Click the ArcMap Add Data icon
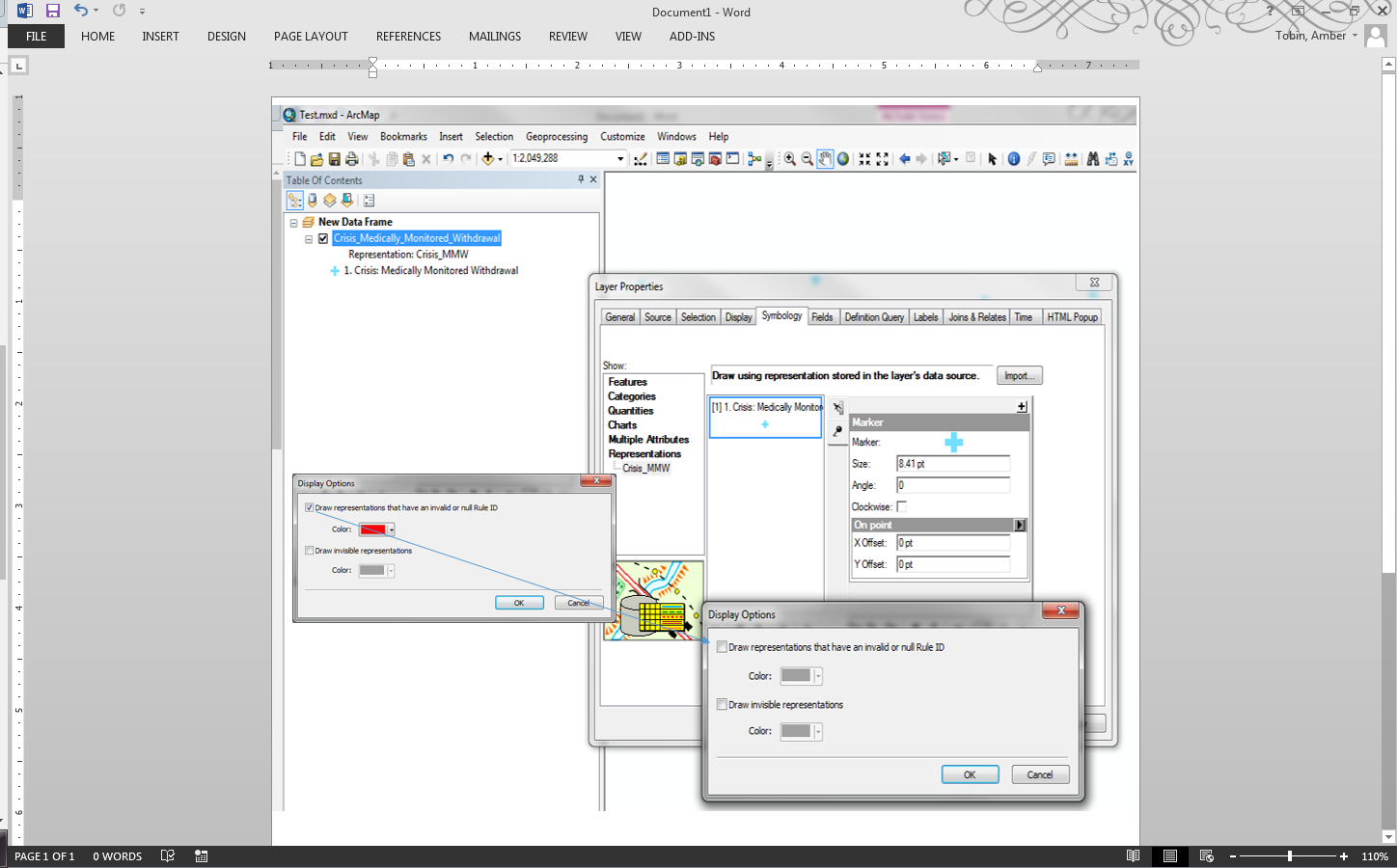This screenshot has width=1397, height=868. pos(487,159)
